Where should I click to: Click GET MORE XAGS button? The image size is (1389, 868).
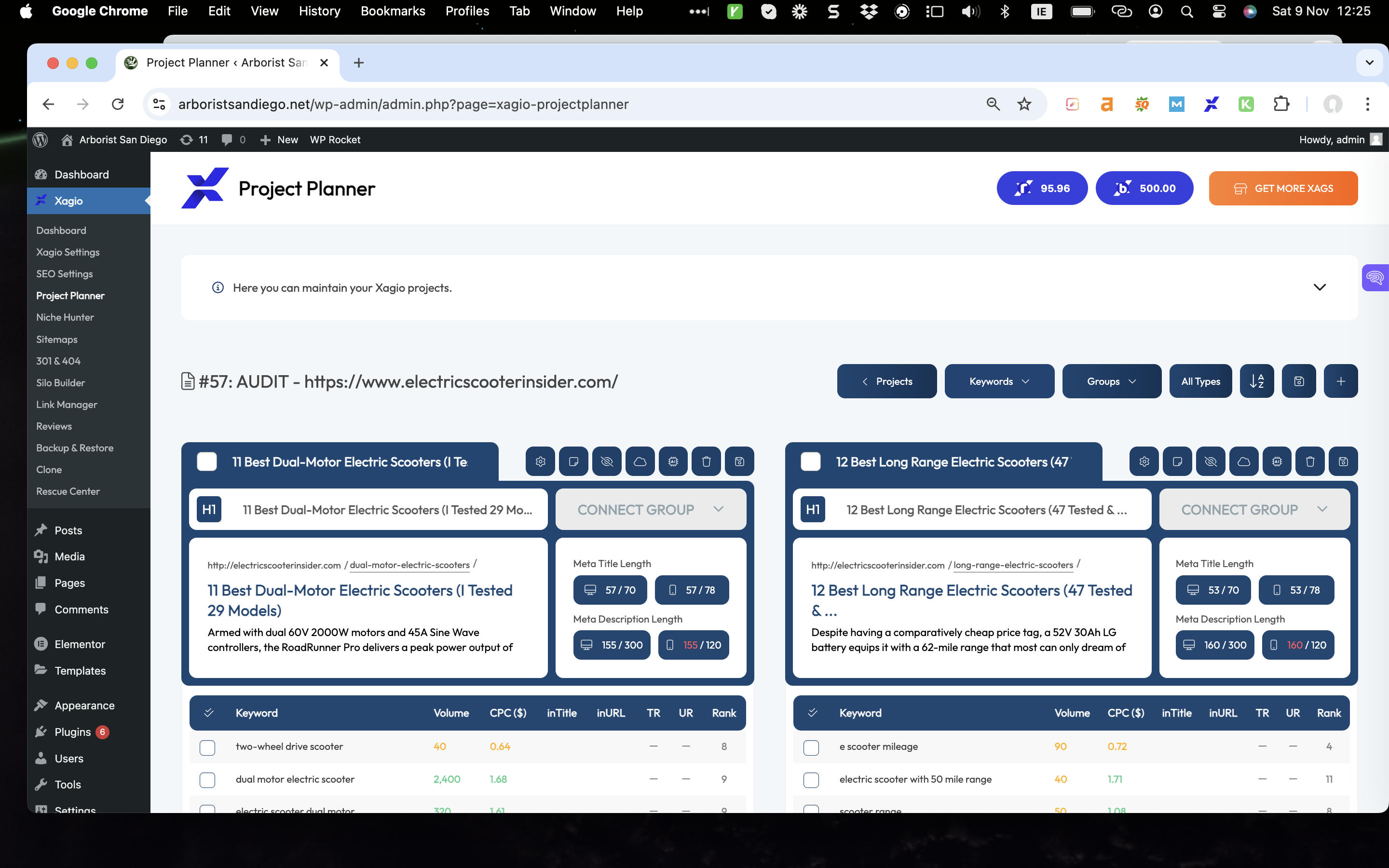pos(1283,188)
